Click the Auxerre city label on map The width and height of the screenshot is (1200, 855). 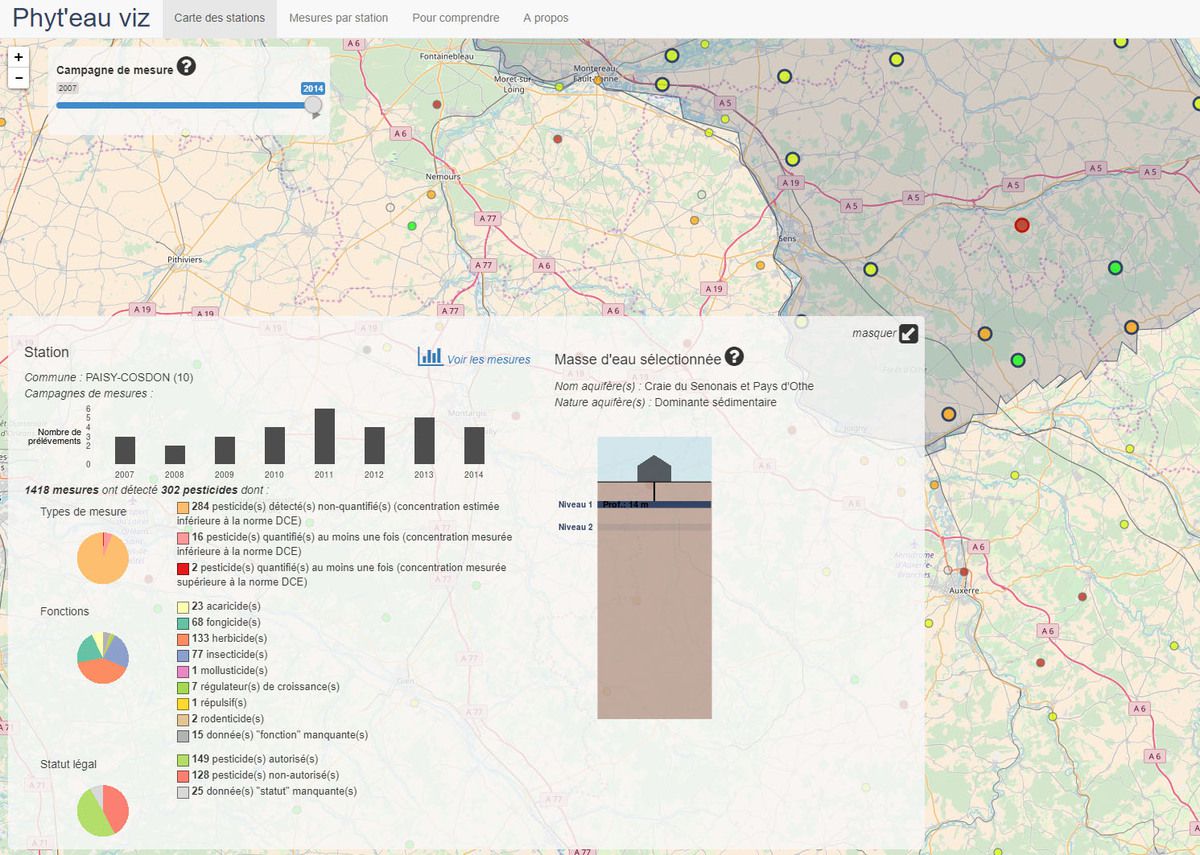963,590
